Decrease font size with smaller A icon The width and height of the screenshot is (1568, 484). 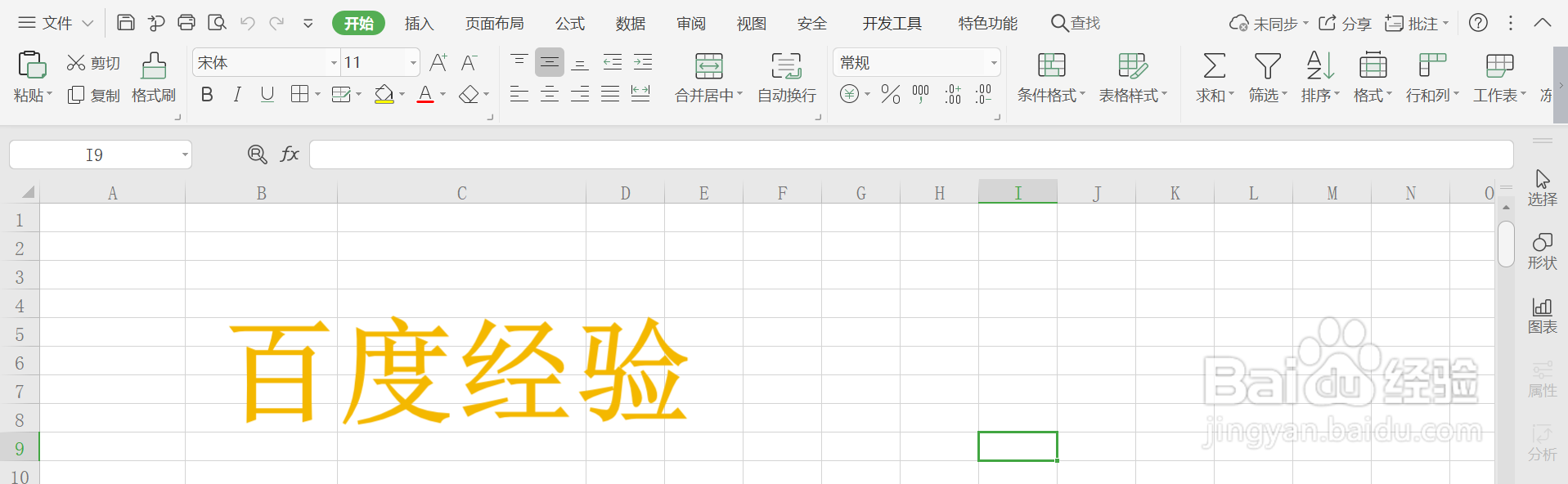pyautogui.click(x=469, y=63)
